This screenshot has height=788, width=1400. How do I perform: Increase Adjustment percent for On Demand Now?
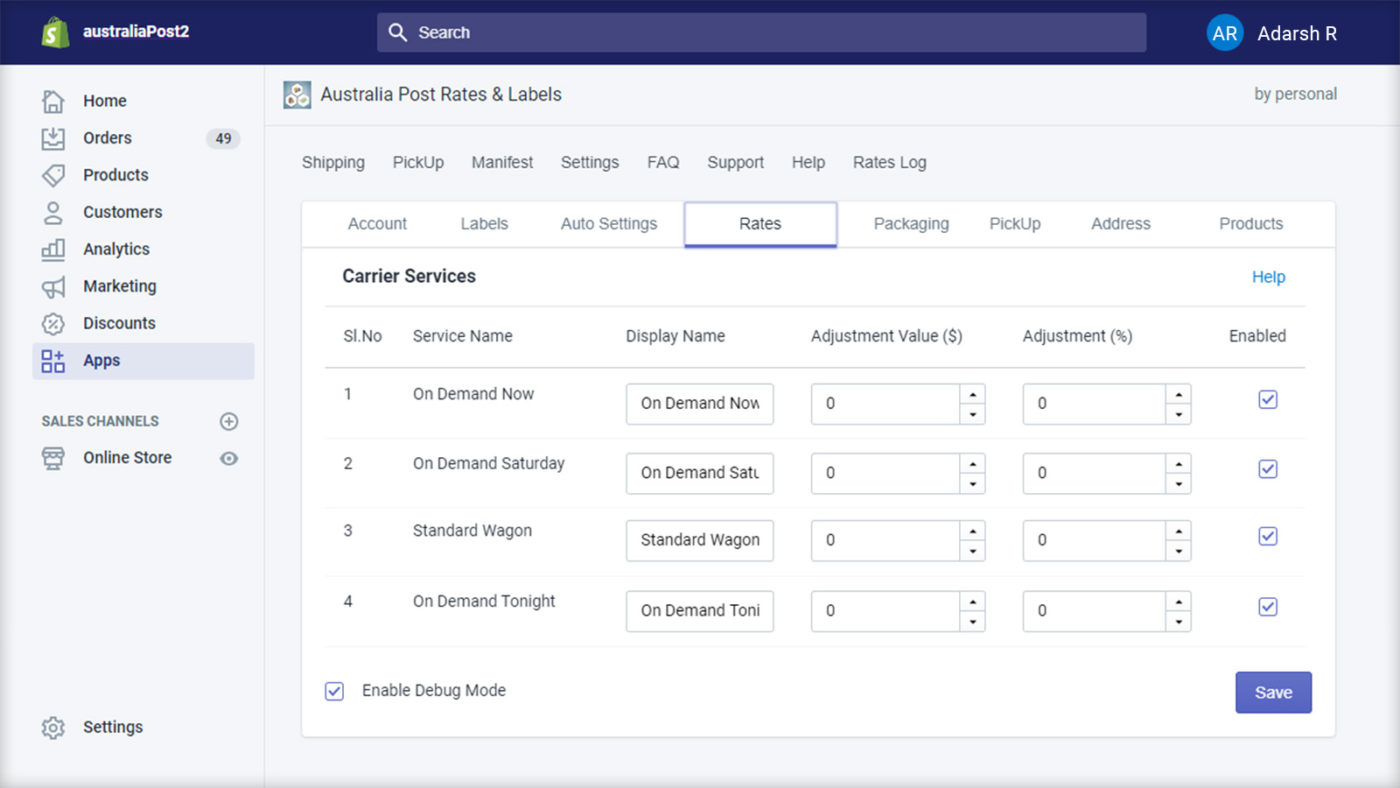pos(1178,394)
